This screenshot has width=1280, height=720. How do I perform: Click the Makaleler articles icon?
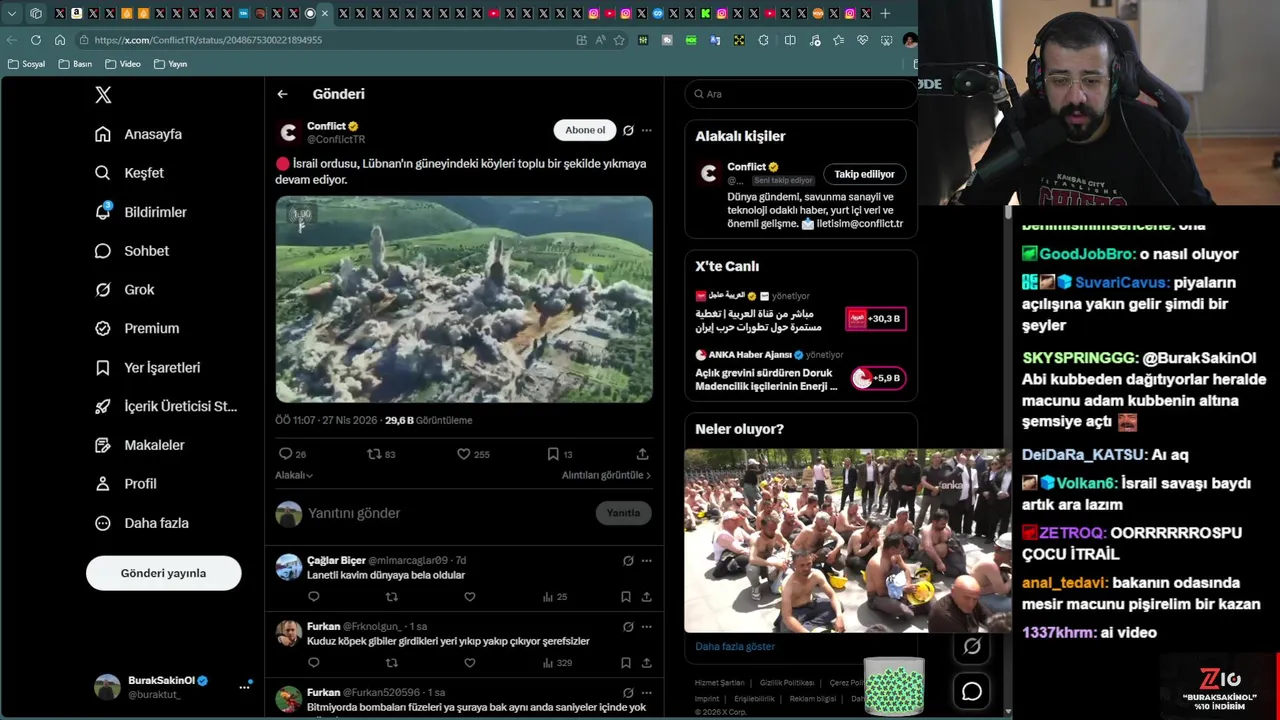click(x=103, y=445)
